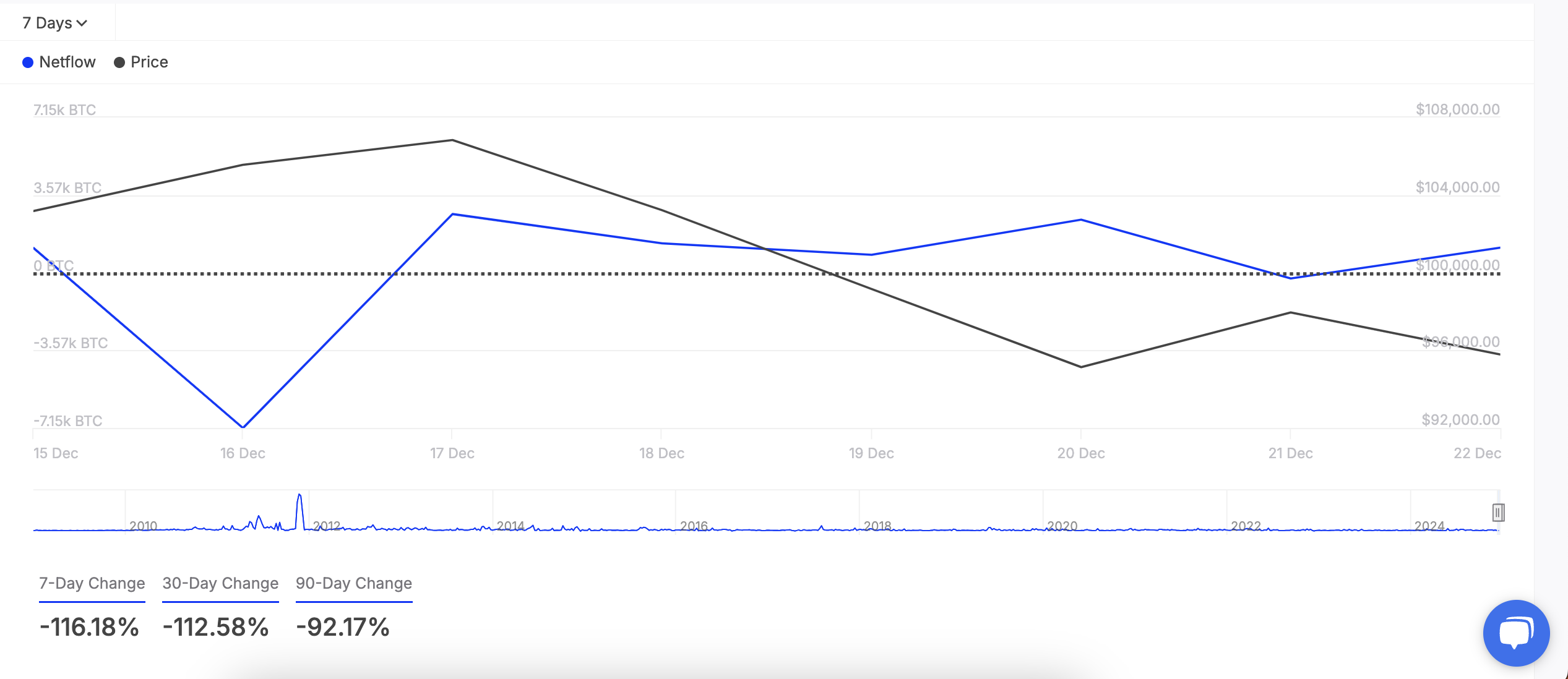Hide the Price line via its legend
Viewport: 1568px width, 679px height.
140,62
